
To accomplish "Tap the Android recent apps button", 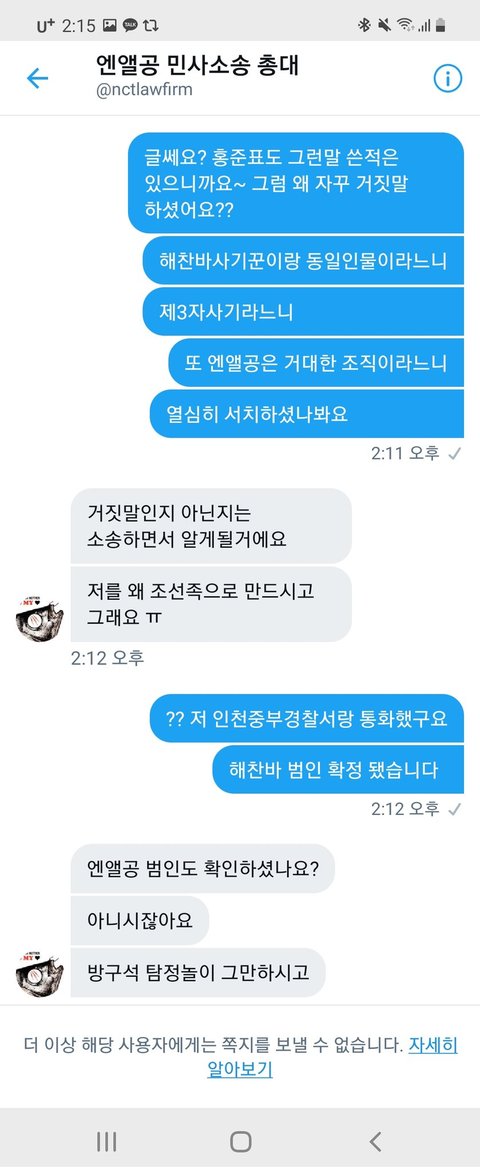I will (x=106, y=1141).
